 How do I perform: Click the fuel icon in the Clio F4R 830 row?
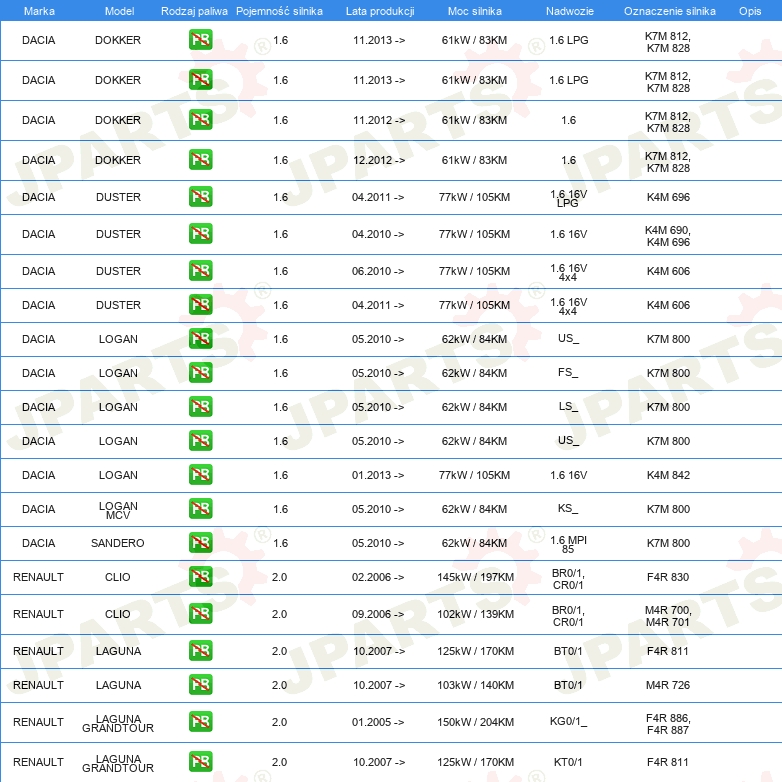tap(200, 577)
